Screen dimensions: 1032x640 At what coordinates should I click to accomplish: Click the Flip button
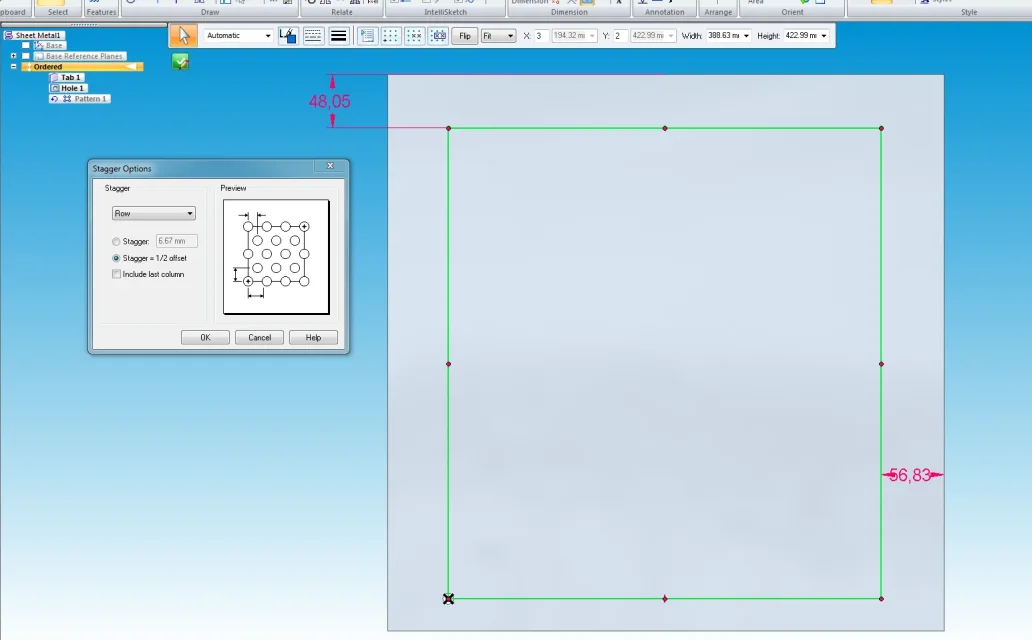coord(465,36)
